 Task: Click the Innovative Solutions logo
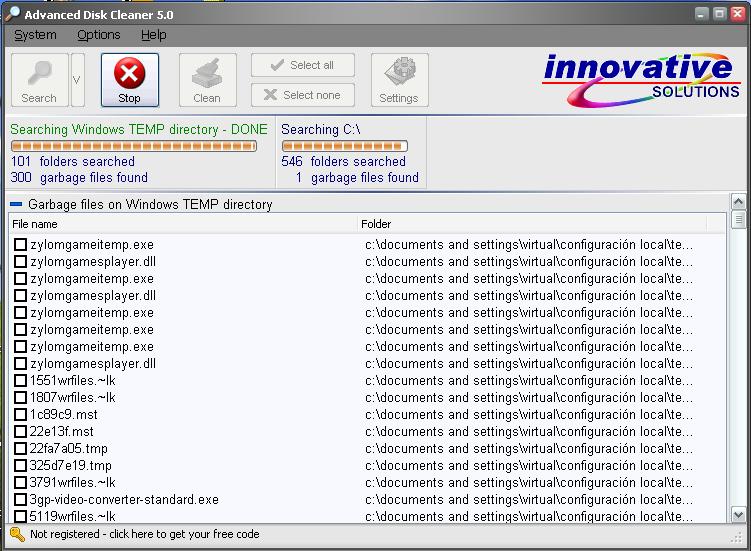point(641,80)
